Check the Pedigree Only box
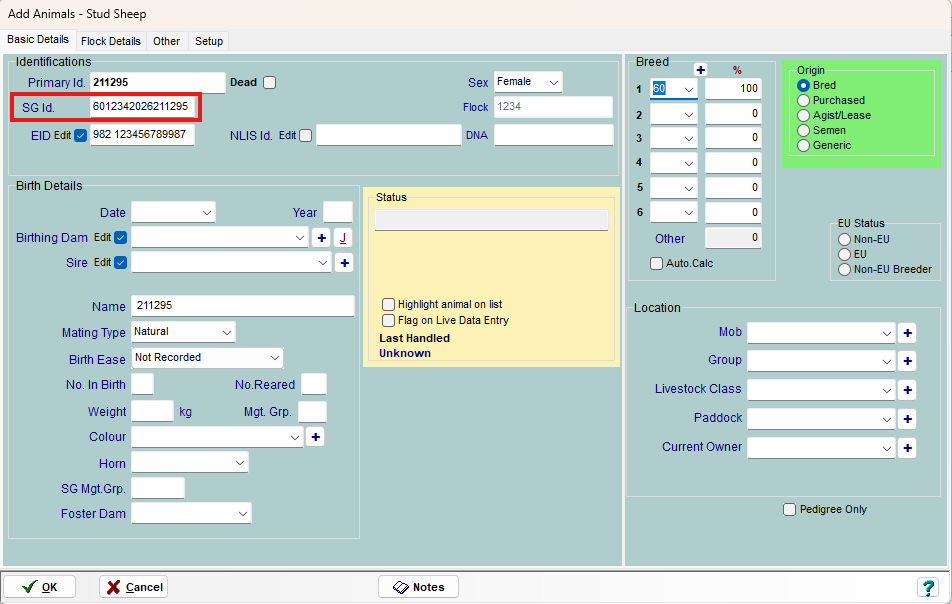 [x=789, y=510]
